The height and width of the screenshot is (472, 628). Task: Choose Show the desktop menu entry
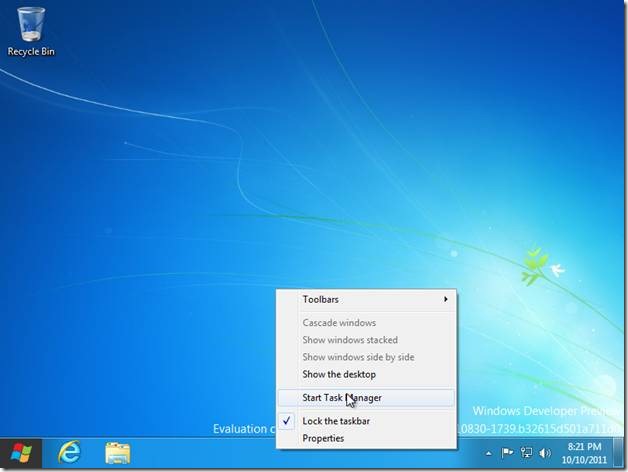pos(366,374)
